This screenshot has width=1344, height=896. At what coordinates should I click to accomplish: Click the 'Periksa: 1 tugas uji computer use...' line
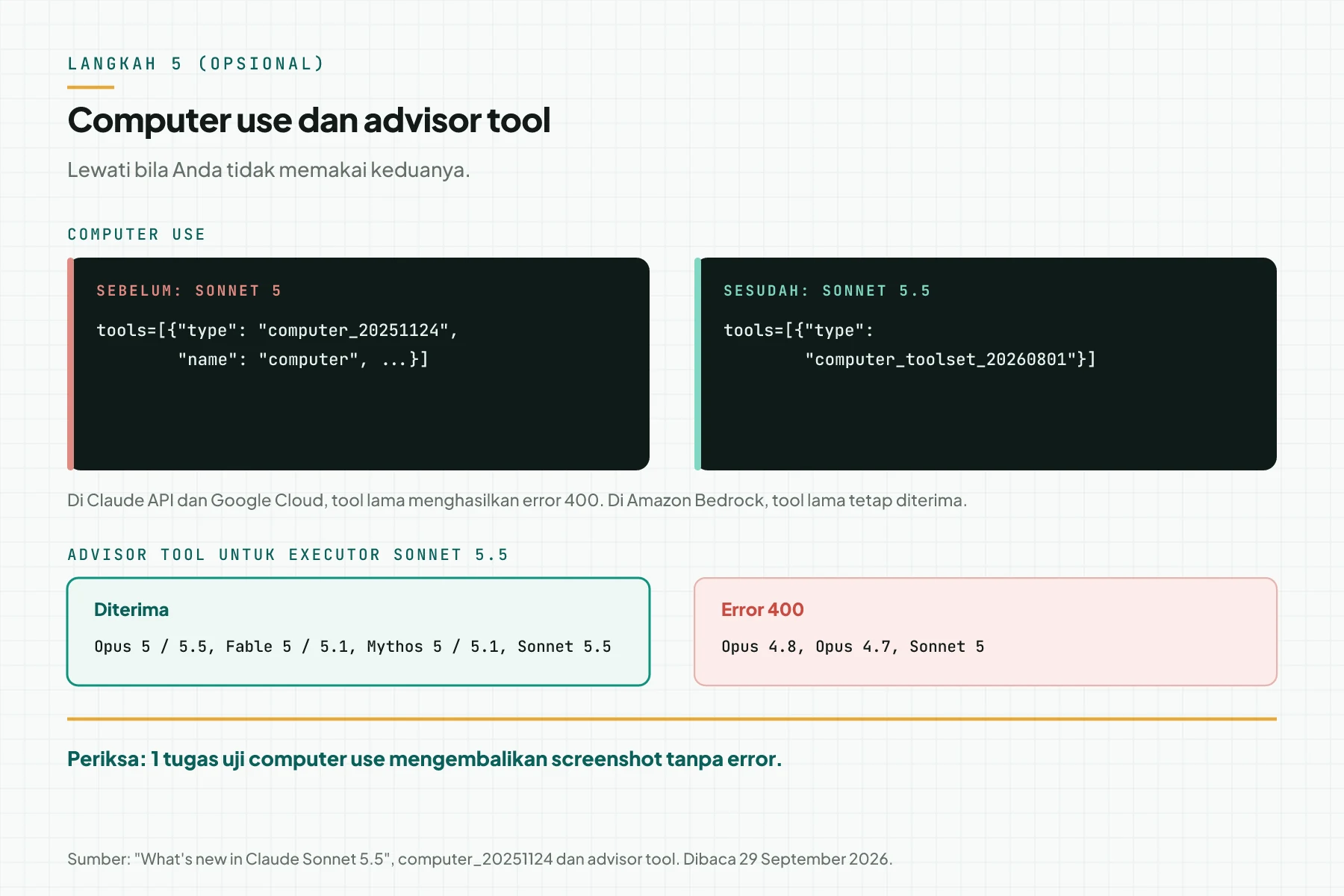pos(424,759)
